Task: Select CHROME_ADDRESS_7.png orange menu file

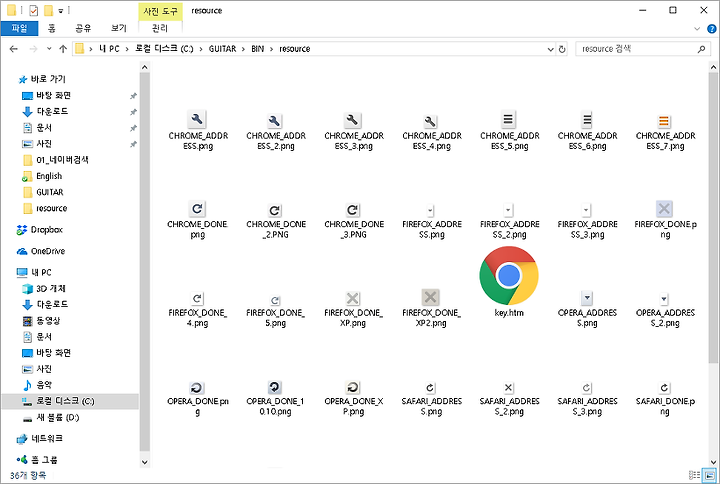Action: 664,122
